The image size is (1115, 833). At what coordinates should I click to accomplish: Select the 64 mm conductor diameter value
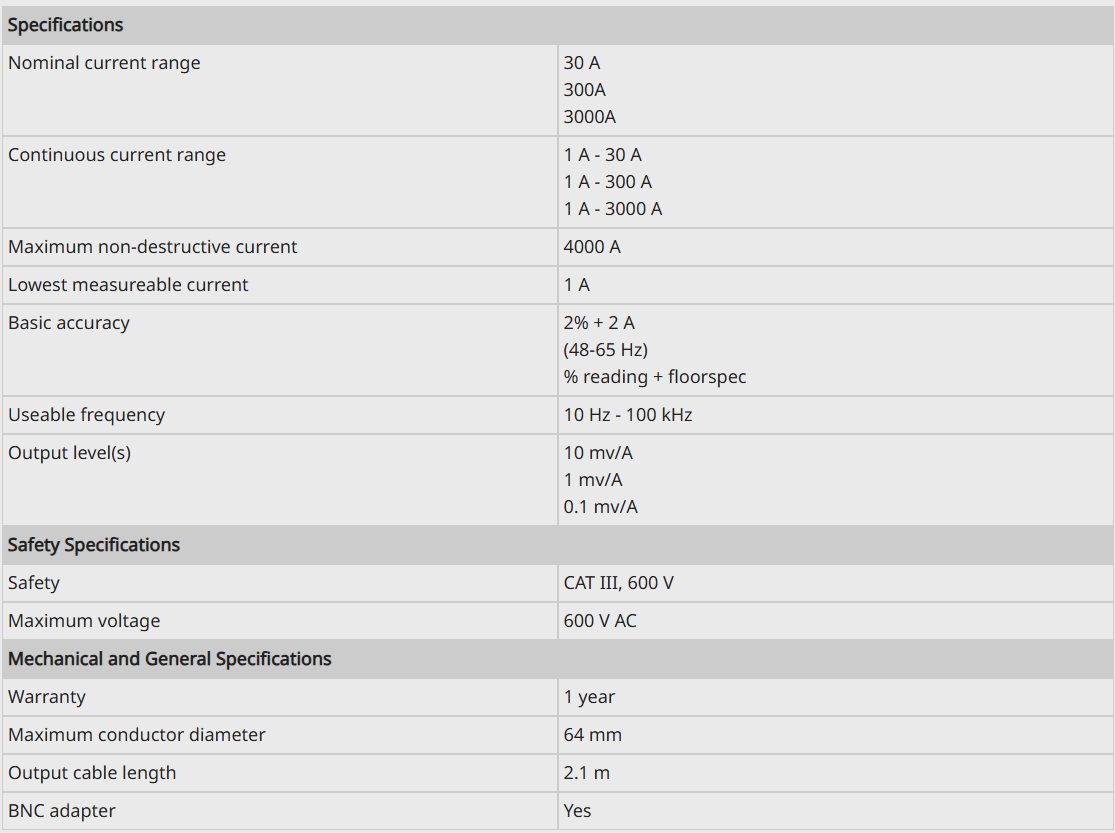coord(592,735)
